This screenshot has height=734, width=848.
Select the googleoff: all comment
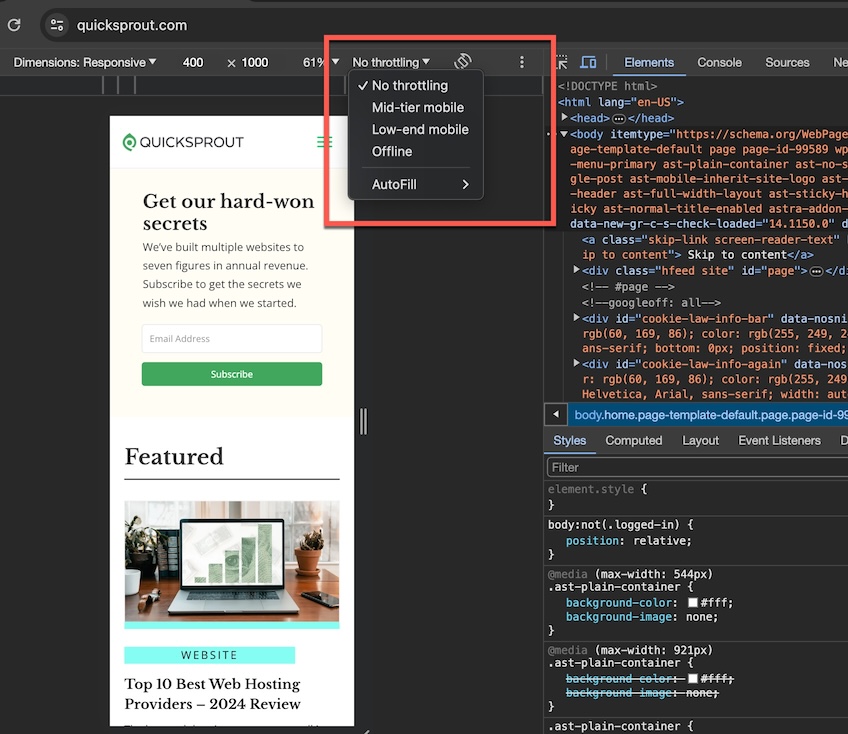point(651,303)
